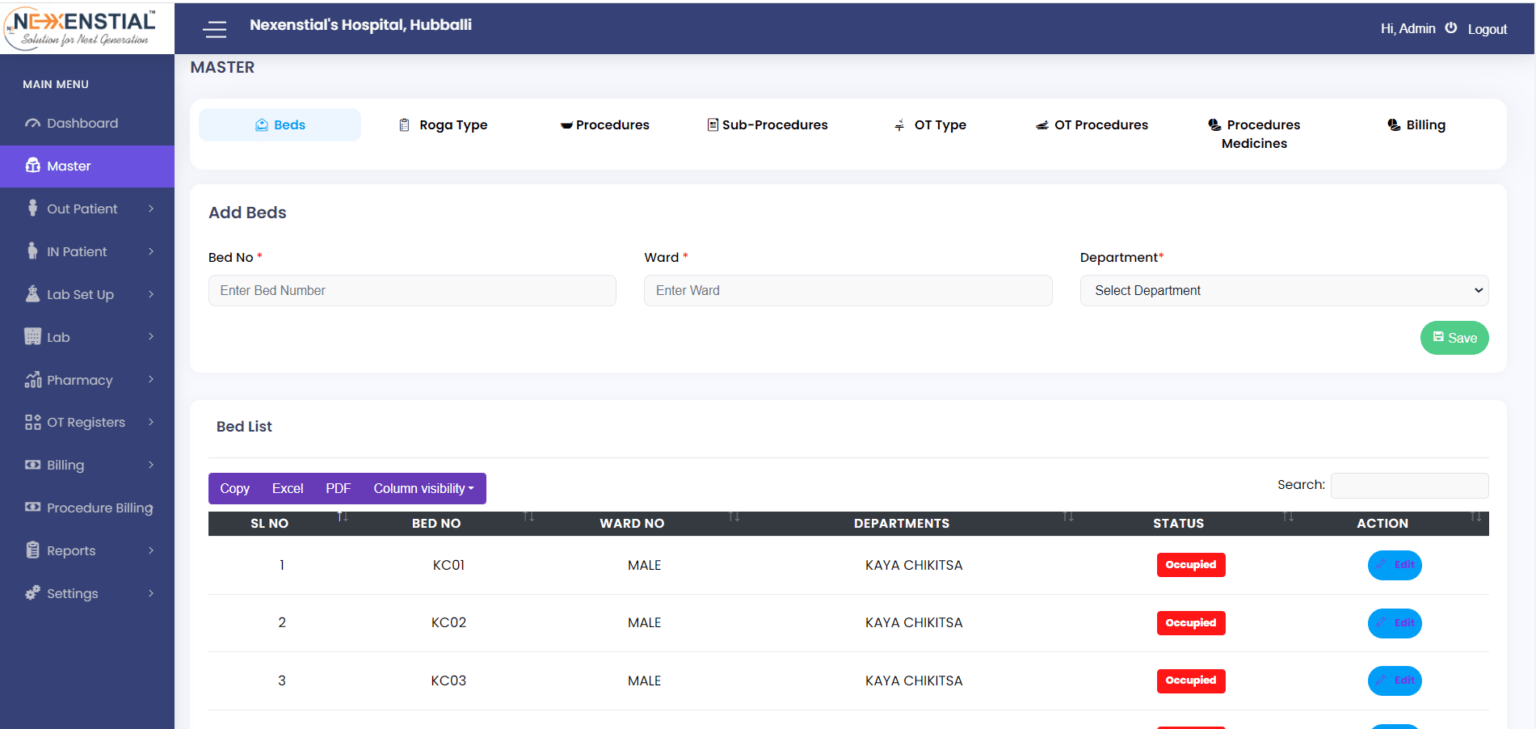Click the hamburger menu icon in header
Image resolution: width=1536 pixels, height=729 pixels.
215,29
